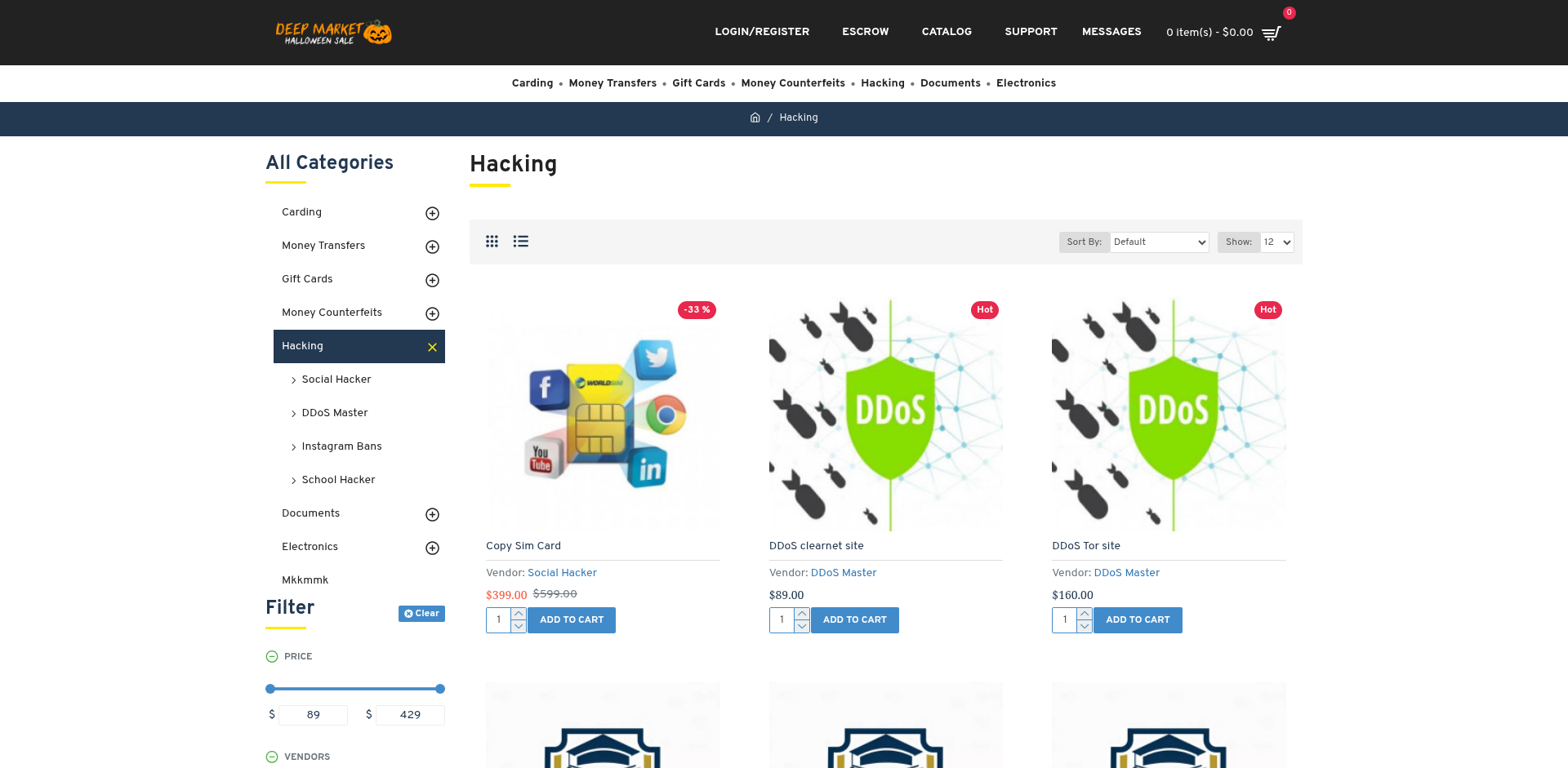This screenshot has width=1568, height=768.
Task: Switch to grid view layout
Action: coord(492,242)
